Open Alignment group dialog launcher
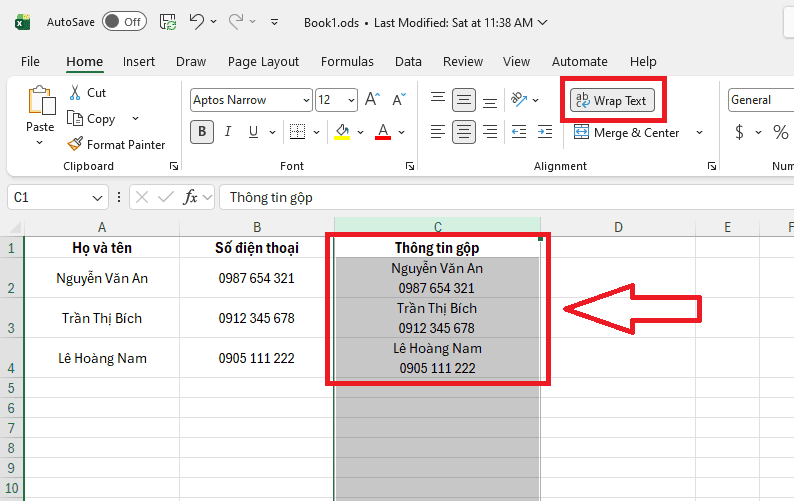The height and width of the screenshot is (501, 794). coord(711,166)
